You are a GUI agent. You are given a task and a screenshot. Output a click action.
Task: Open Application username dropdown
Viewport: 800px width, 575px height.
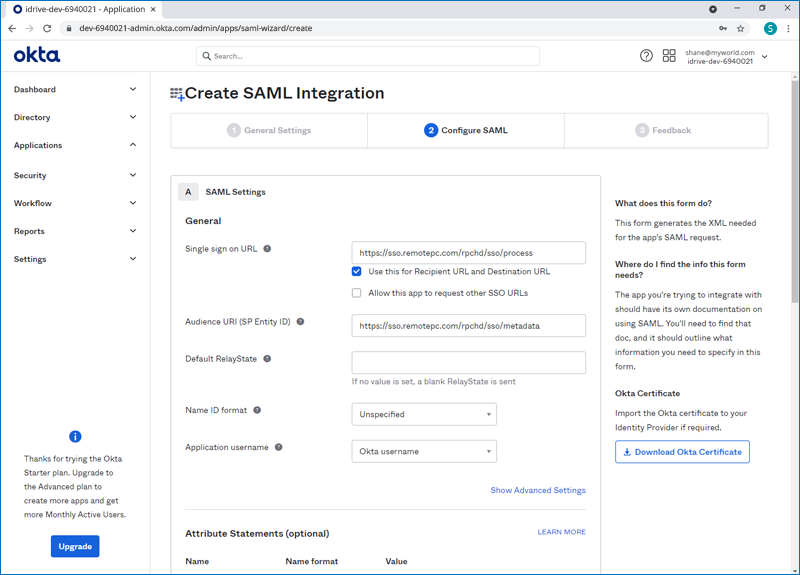[x=424, y=451]
